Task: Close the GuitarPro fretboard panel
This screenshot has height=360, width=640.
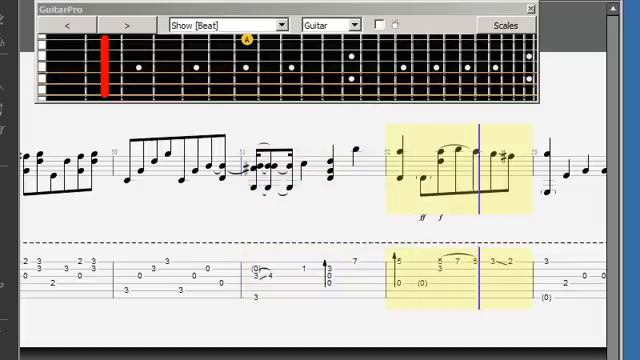Action: 531,9
